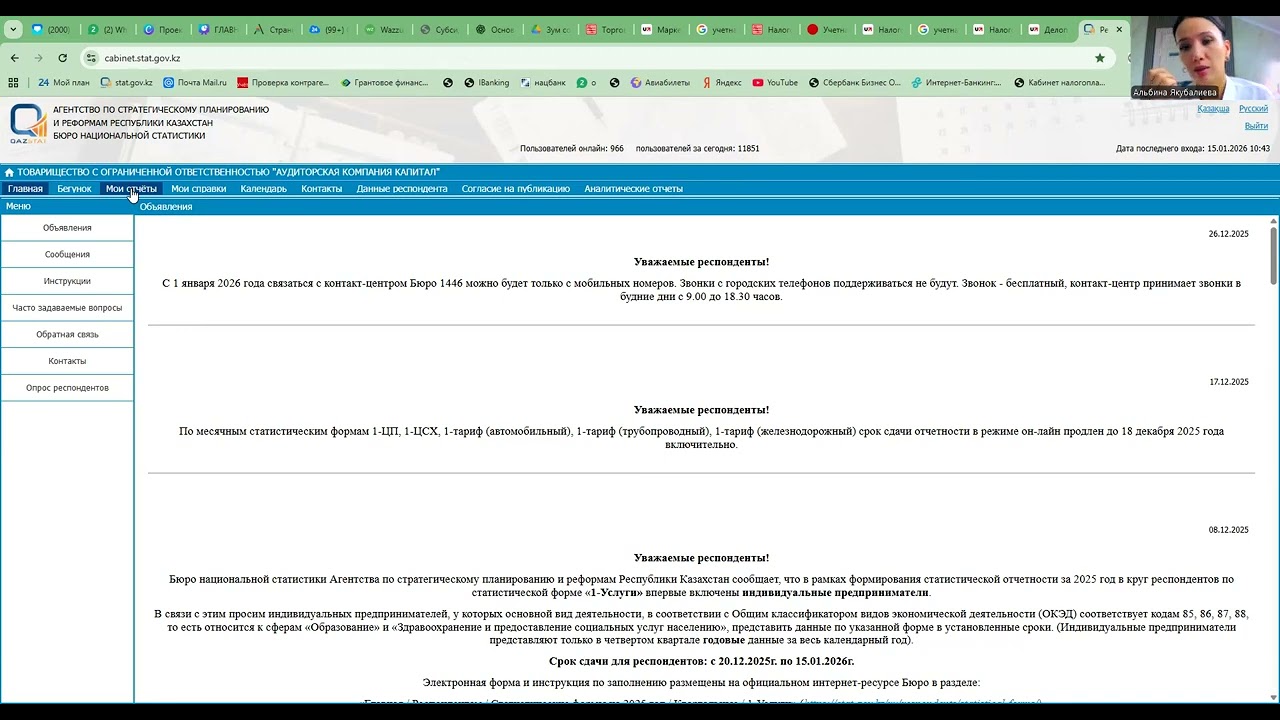Viewport: 1280px width, 720px height.
Task: Open the Аналитические отчеты menu item
Action: (x=633, y=188)
